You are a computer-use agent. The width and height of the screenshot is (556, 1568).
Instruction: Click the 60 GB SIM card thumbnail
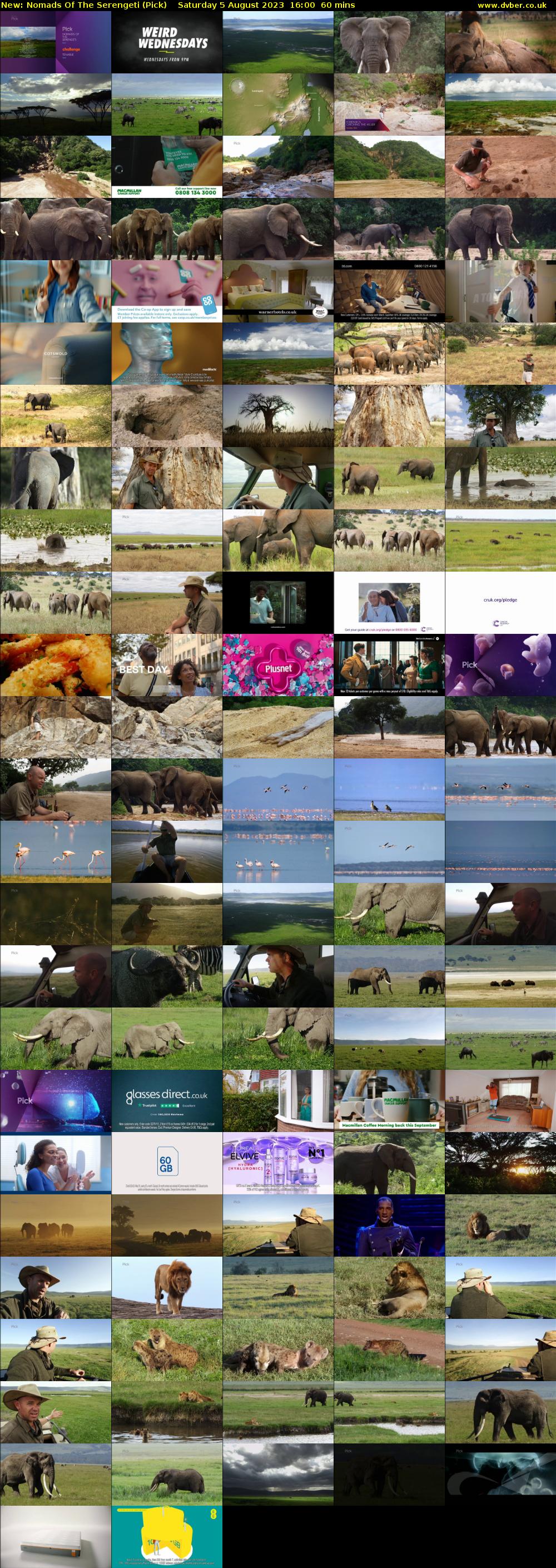coord(167,1163)
